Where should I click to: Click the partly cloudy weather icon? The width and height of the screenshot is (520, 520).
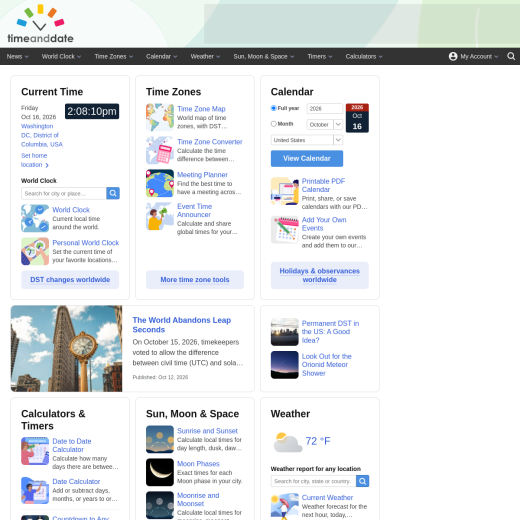[x=288, y=442]
